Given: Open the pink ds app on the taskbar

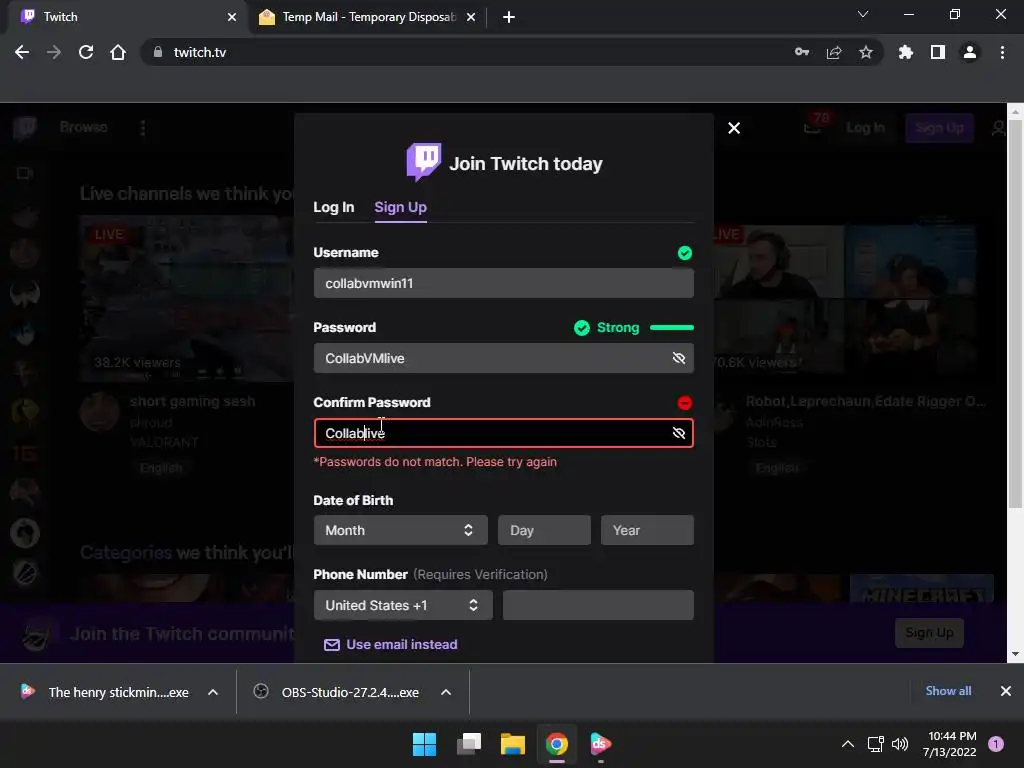Looking at the screenshot, I should (601, 744).
